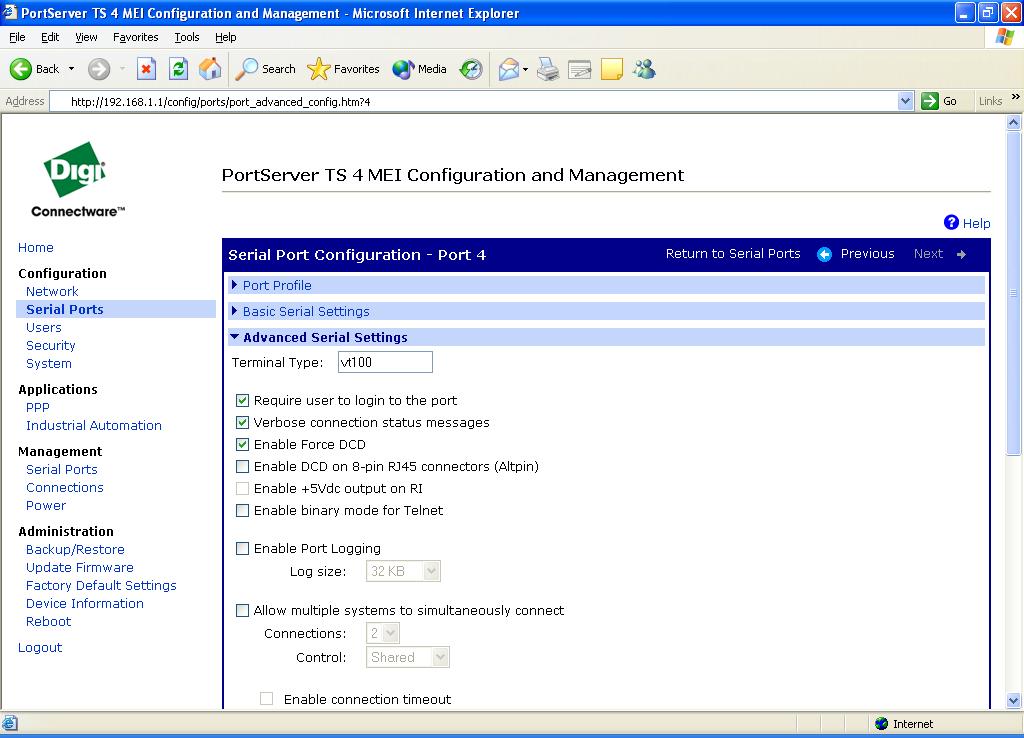Disable Verbose connection status messages
Screen dimensions: 1024x738
(x=242, y=423)
